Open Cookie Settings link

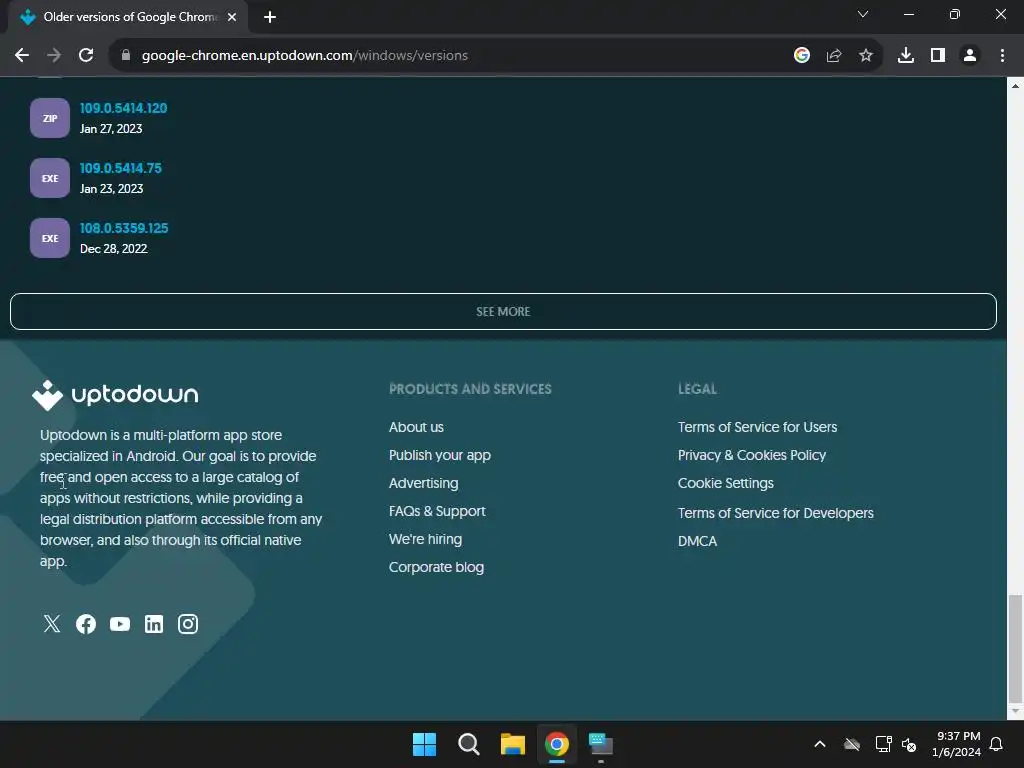[726, 483]
